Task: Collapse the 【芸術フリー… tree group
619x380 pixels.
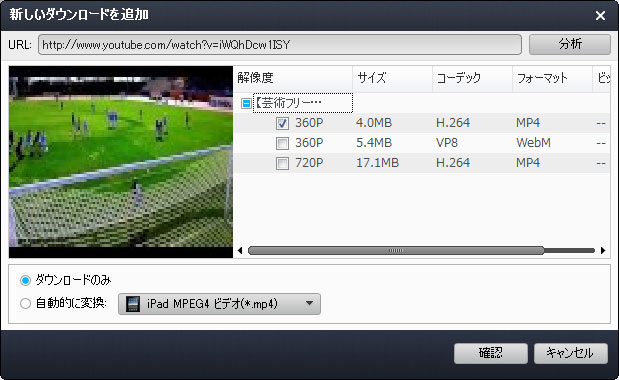Action: tap(246, 104)
